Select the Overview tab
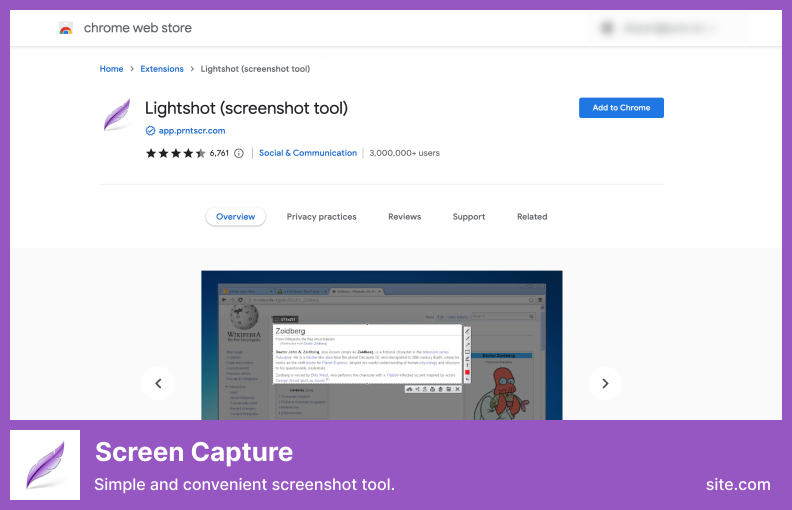This screenshot has width=792, height=510. (235, 217)
